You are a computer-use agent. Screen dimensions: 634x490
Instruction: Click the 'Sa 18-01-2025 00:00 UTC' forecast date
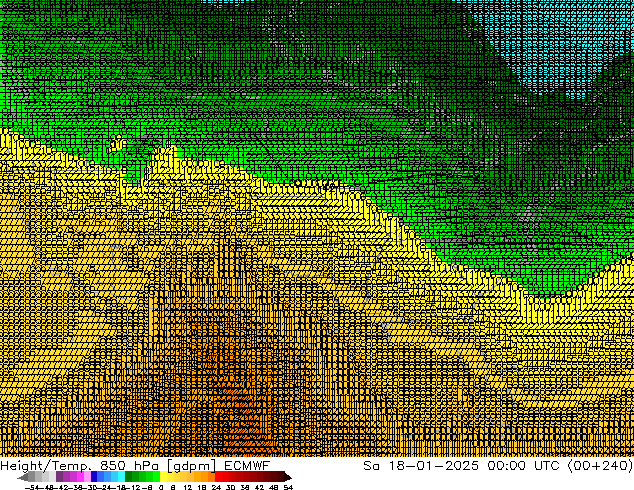pyautogui.click(x=461, y=466)
